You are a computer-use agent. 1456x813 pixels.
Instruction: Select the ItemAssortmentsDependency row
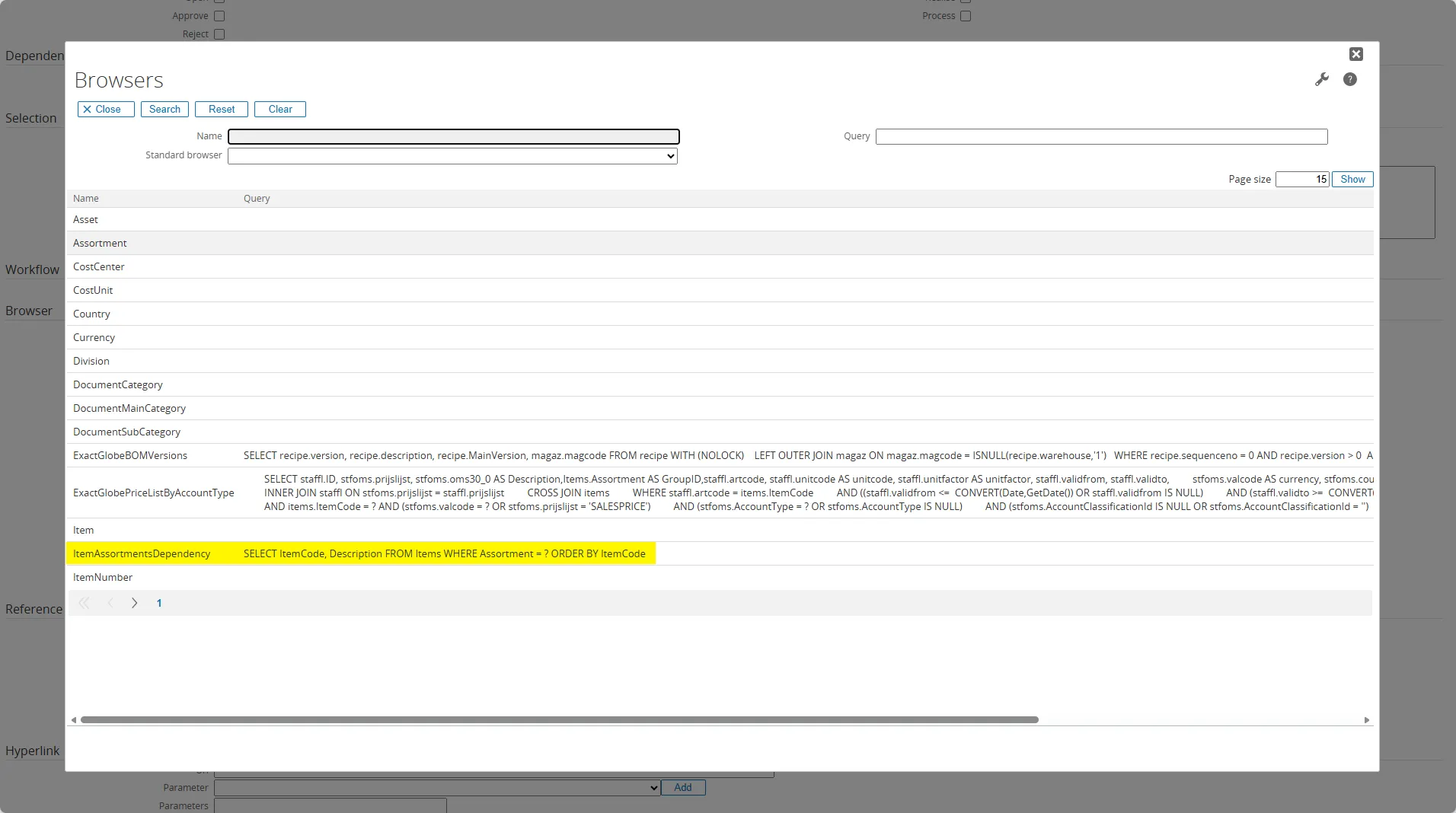point(720,553)
